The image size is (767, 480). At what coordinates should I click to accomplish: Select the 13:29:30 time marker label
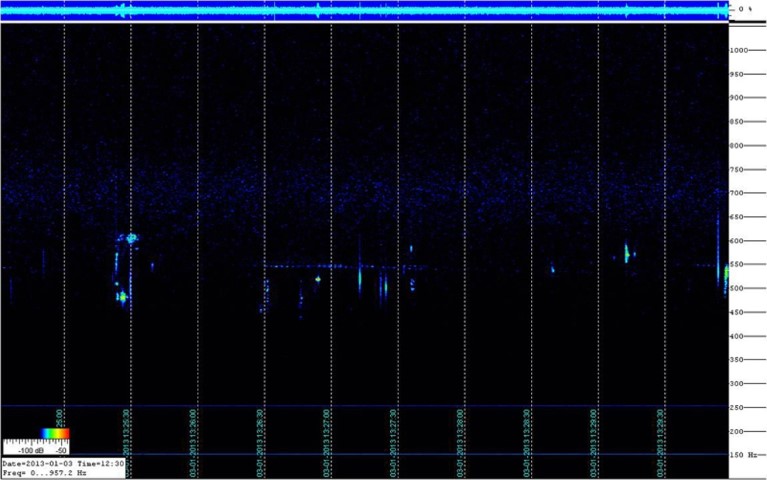(x=660, y=444)
